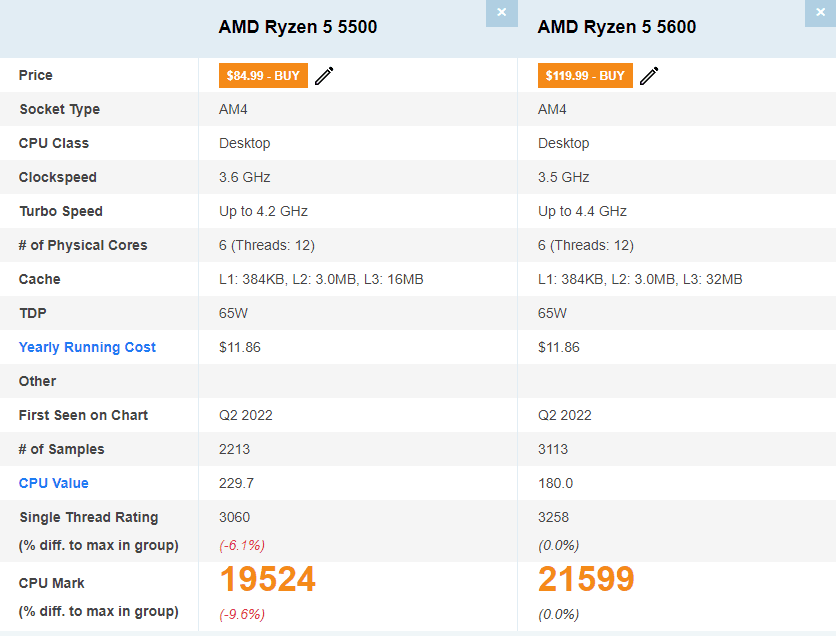The image size is (836, 636).
Task: Select the AMD Ryzen 5 5600 heading
Action: 617,27
